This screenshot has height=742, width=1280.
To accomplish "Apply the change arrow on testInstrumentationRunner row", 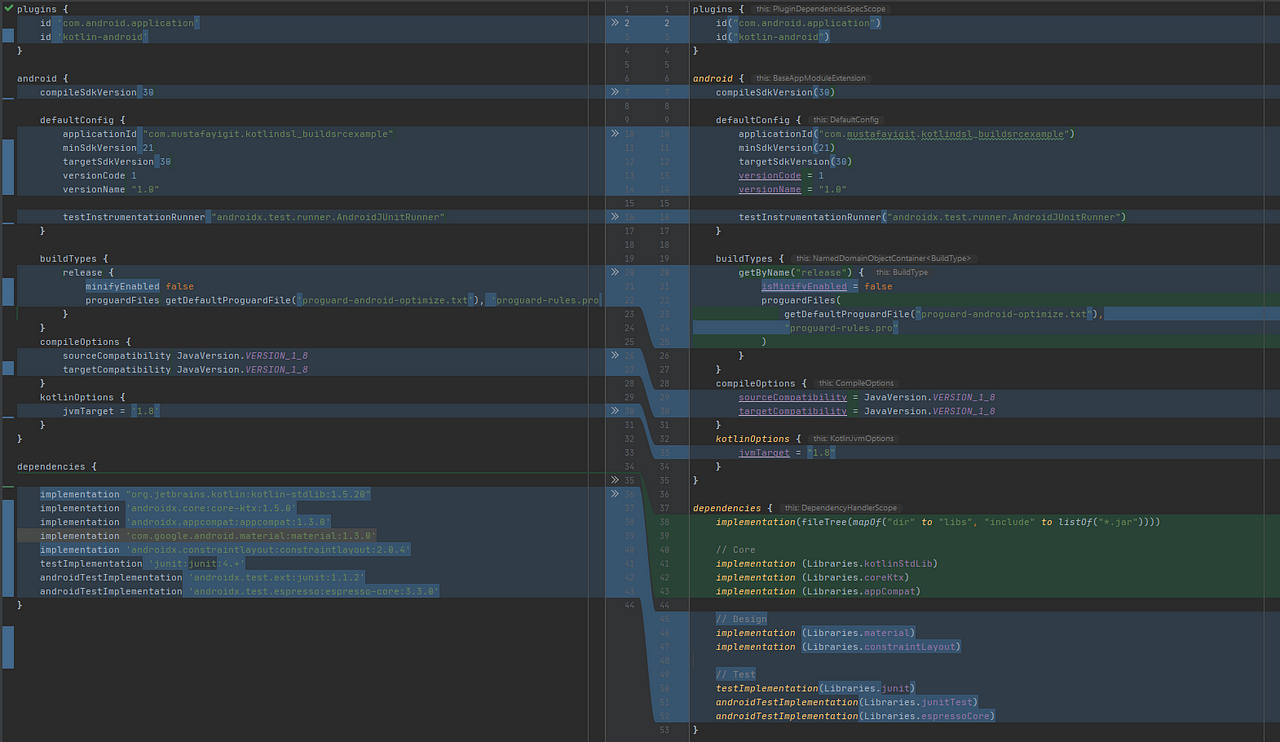I will (616, 217).
